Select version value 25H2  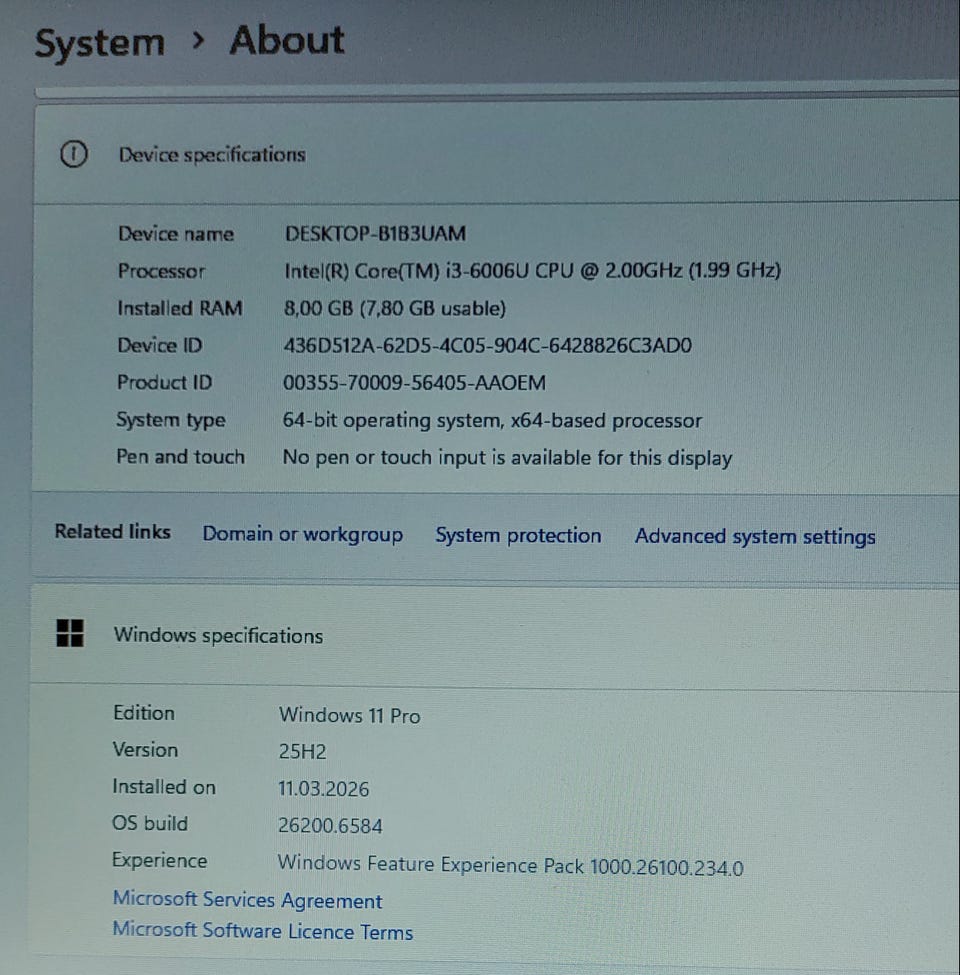pyautogui.click(x=302, y=752)
